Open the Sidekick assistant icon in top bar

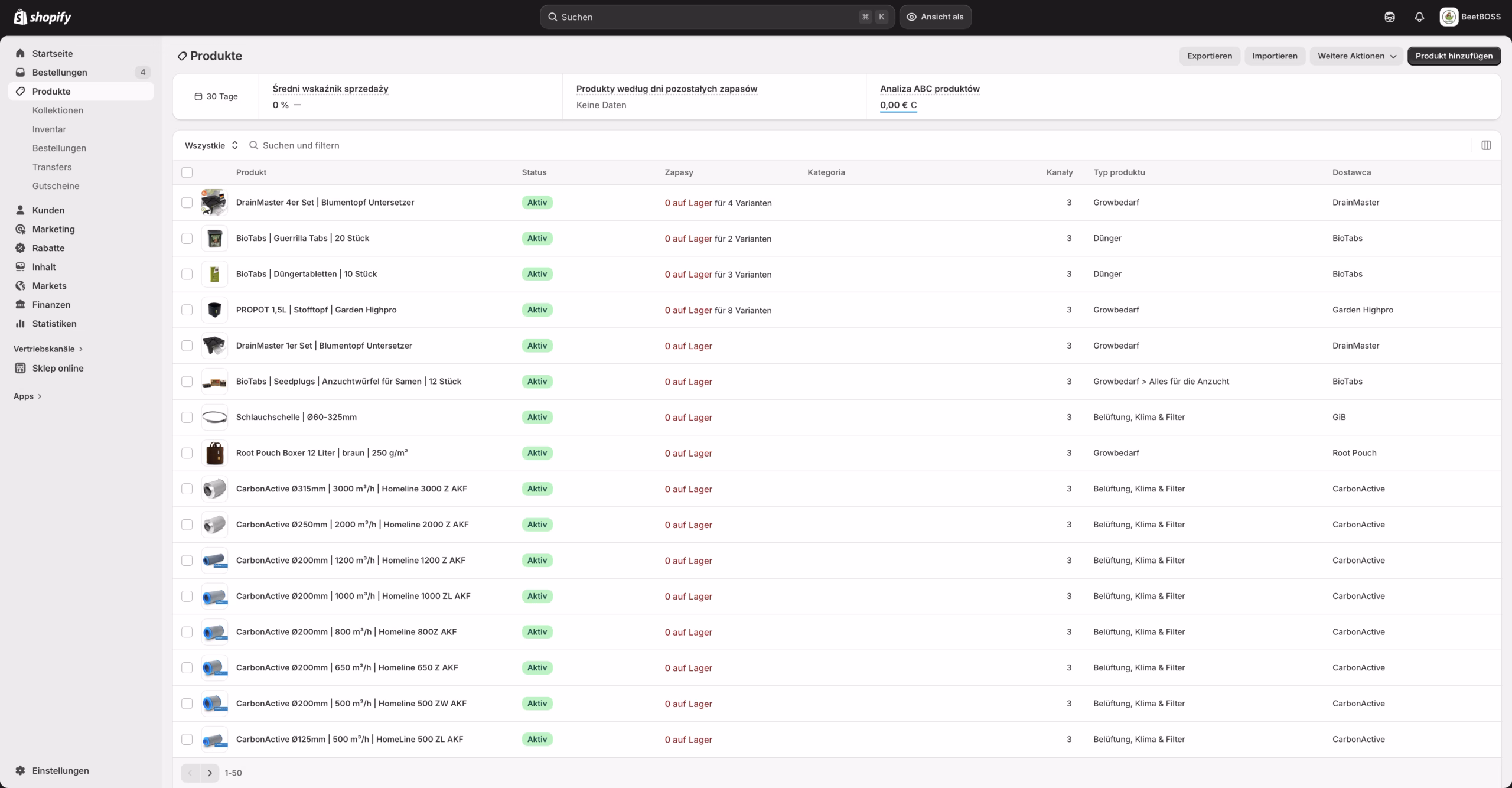point(1390,17)
